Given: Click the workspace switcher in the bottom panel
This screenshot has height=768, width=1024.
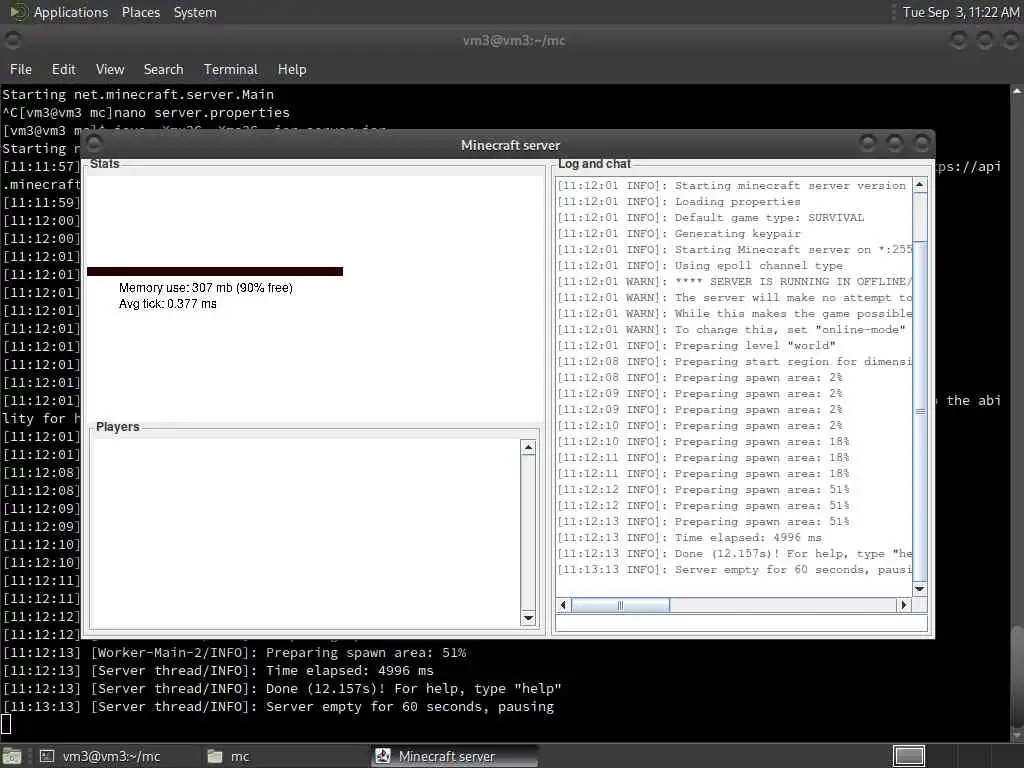Looking at the screenshot, I should point(908,756).
